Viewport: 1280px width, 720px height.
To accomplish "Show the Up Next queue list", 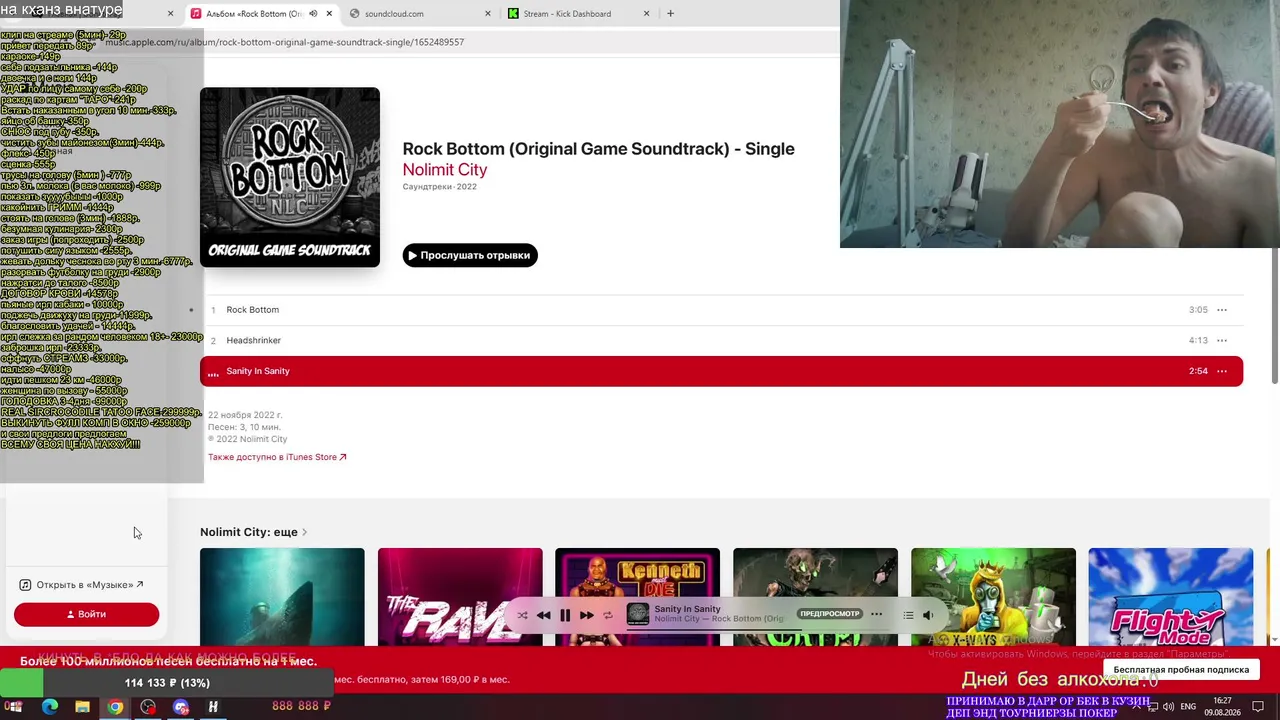I will point(908,615).
